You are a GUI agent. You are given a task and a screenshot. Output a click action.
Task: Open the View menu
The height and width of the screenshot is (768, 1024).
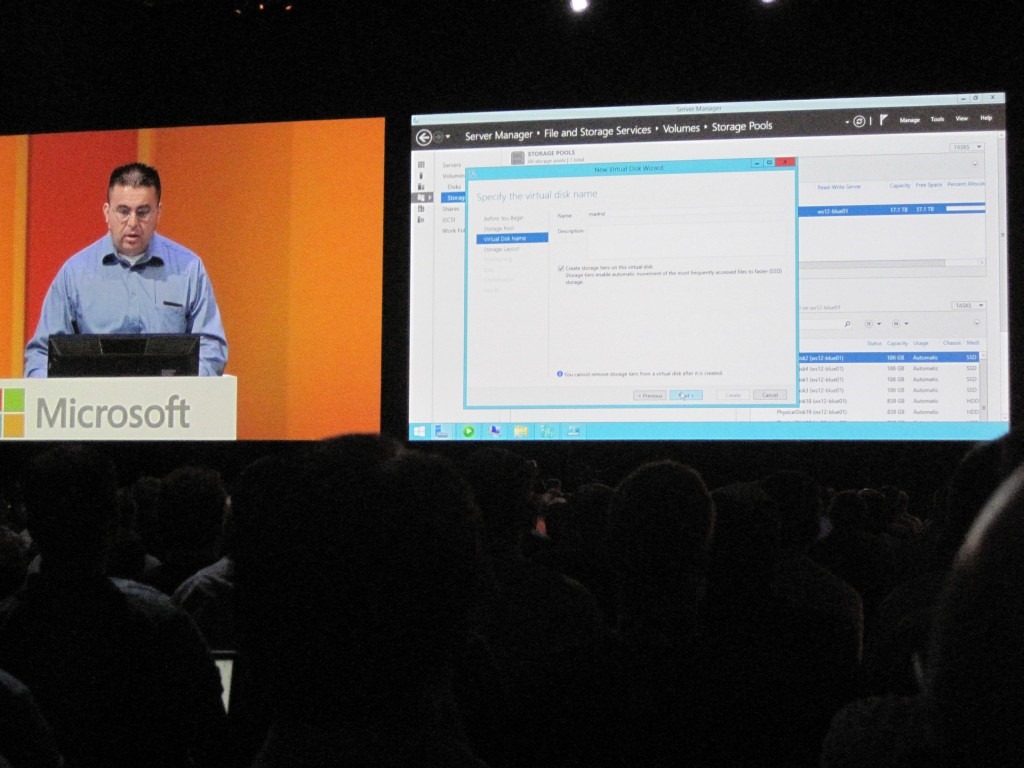pyautogui.click(x=962, y=119)
